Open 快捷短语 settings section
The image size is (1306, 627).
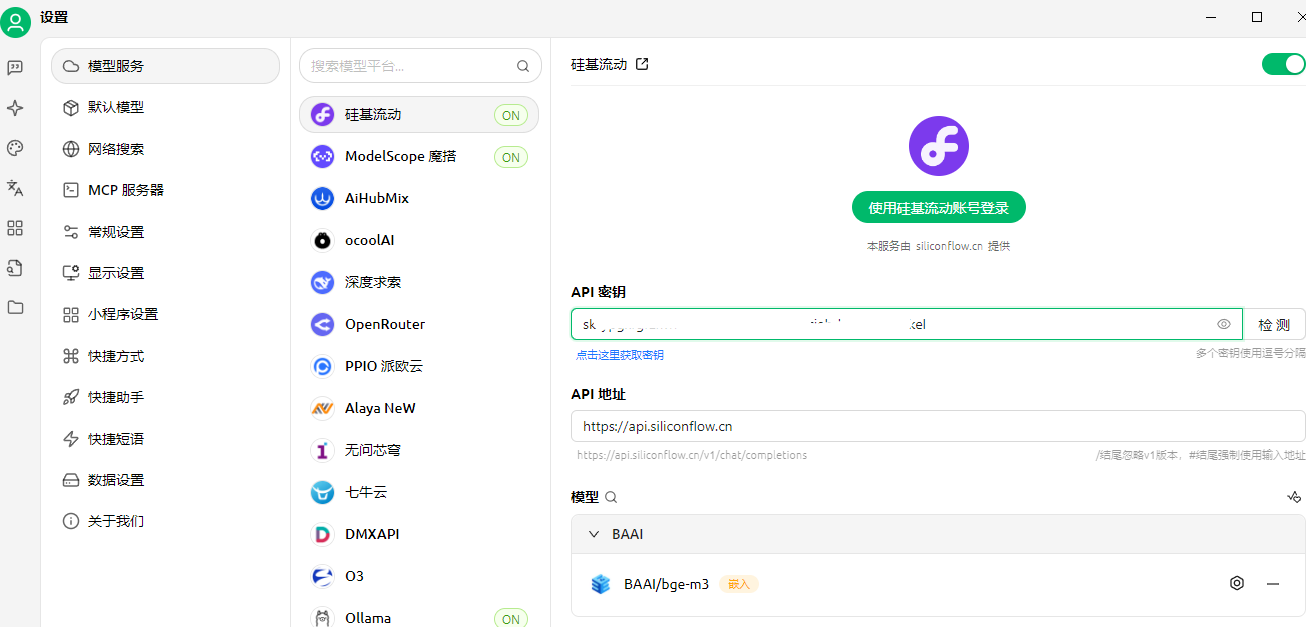(x=165, y=439)
